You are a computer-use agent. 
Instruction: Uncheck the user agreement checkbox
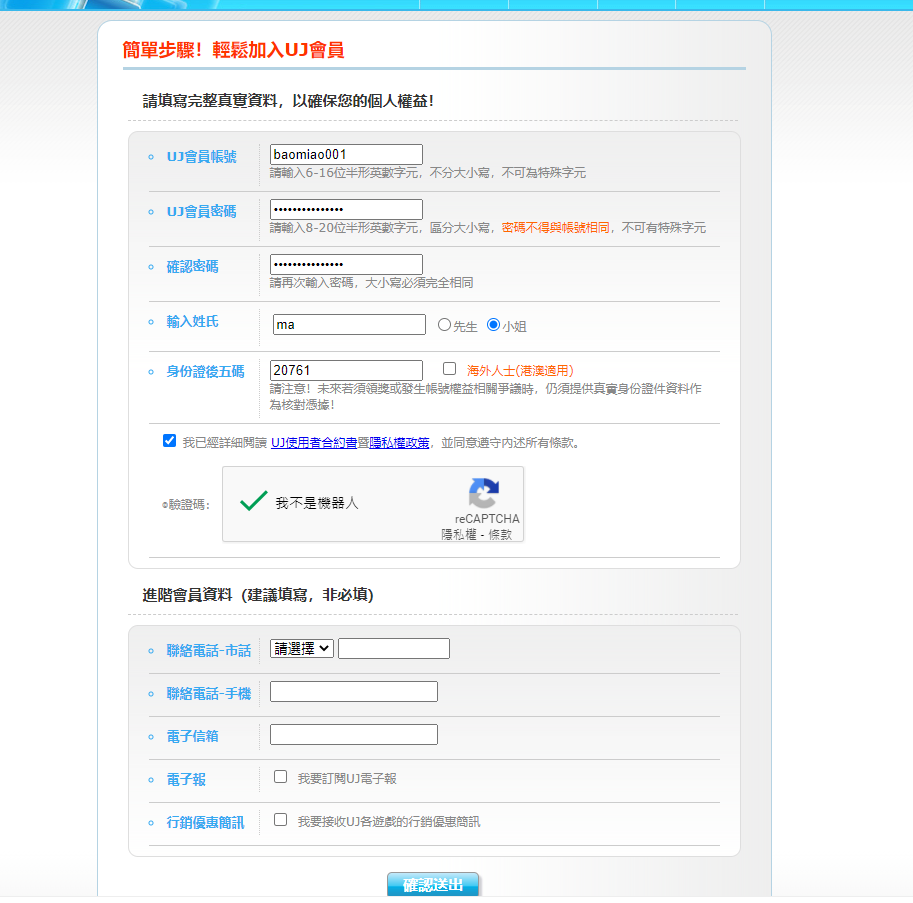169,441
